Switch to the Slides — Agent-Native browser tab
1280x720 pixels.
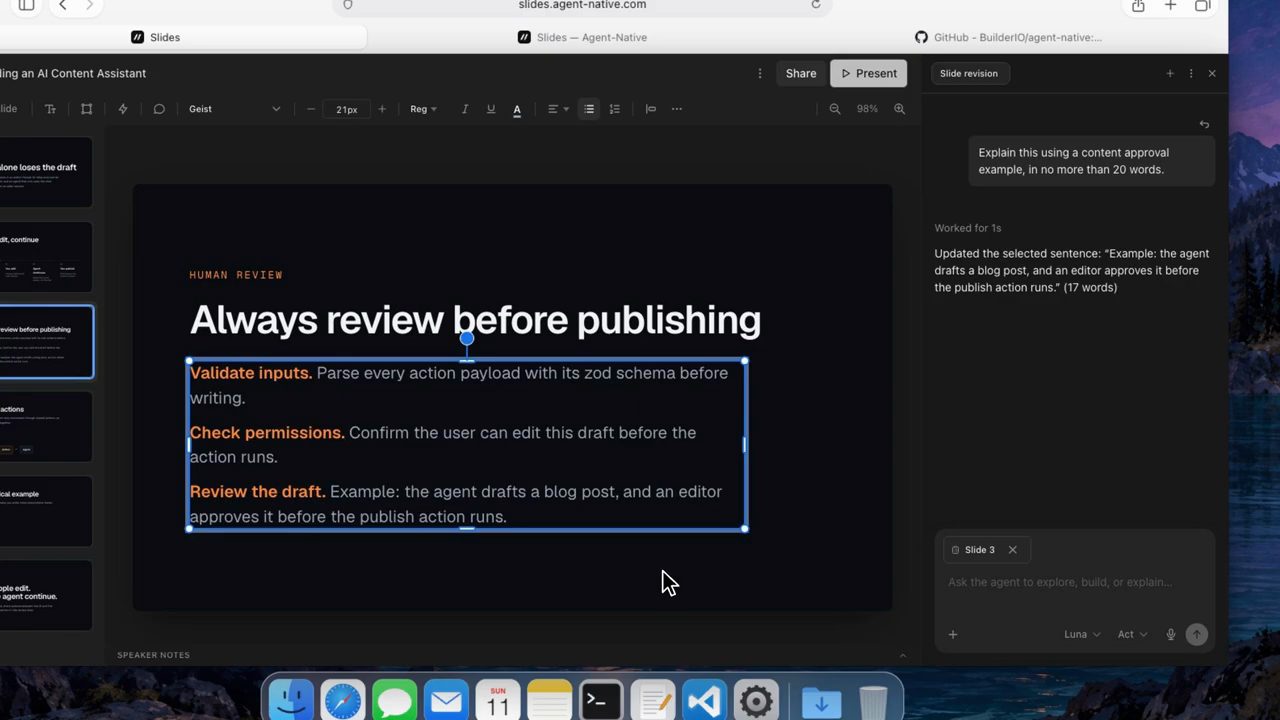[x=582, y=37]
